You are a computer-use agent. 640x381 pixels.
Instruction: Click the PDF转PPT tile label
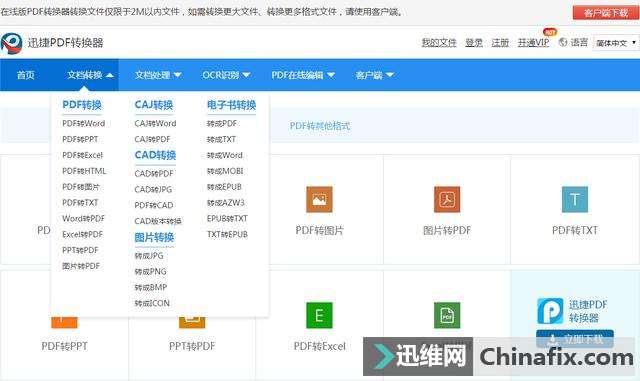click(64, 346)
